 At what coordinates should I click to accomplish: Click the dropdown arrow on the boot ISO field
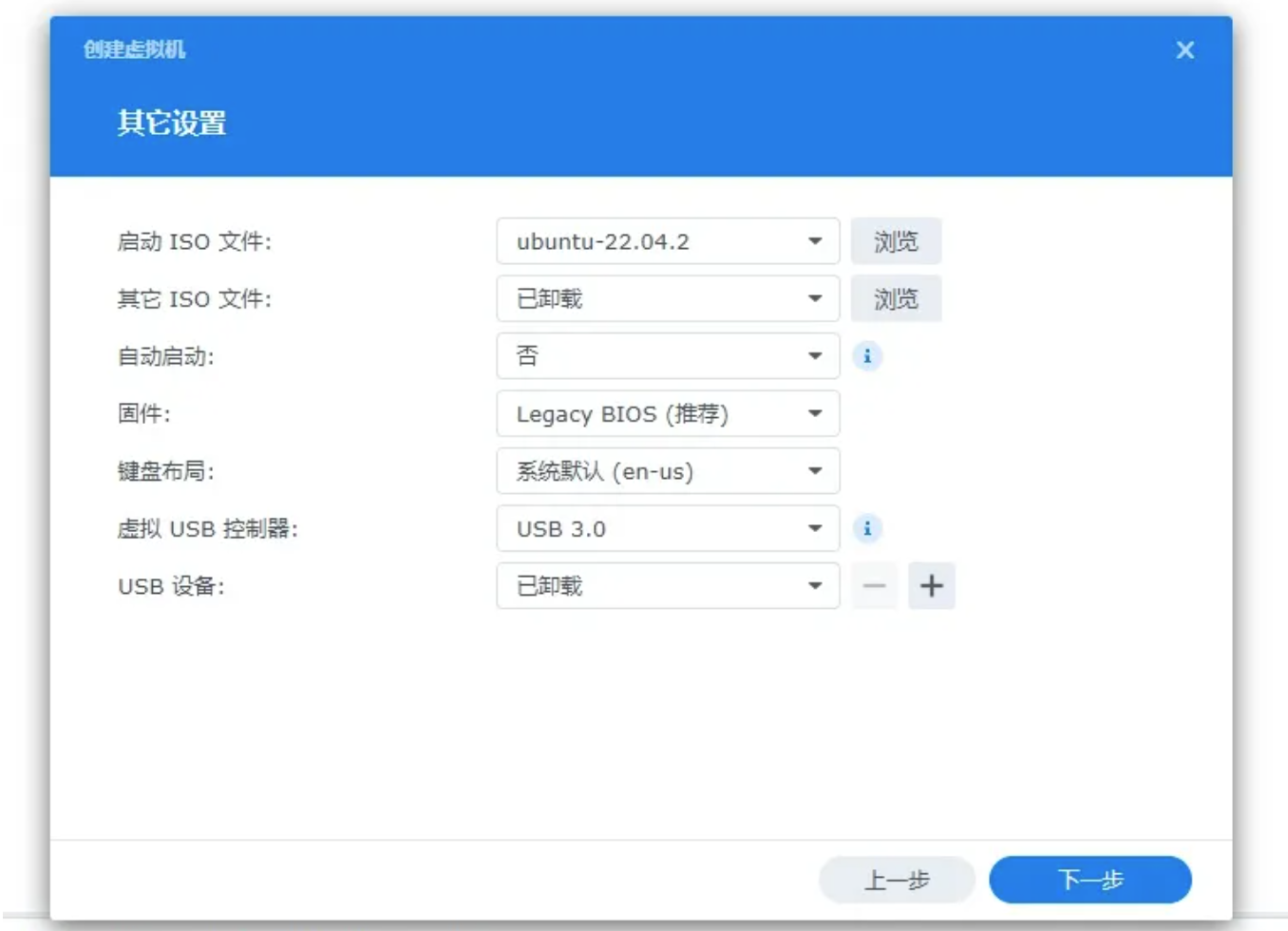pos(814,240)
